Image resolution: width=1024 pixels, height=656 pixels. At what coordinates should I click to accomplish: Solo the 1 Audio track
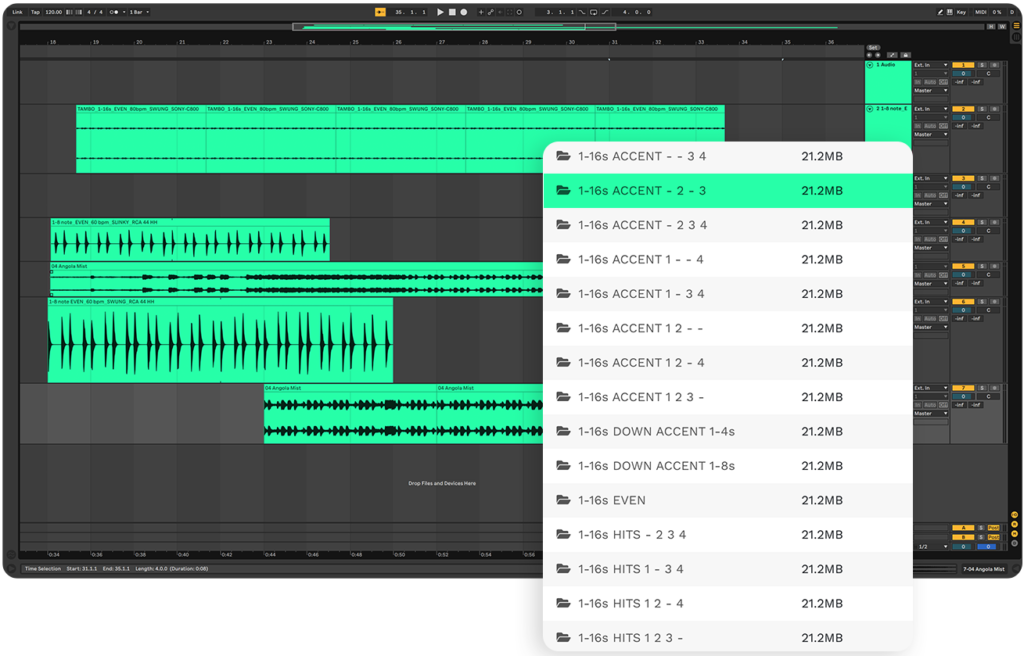coord(982,65)
